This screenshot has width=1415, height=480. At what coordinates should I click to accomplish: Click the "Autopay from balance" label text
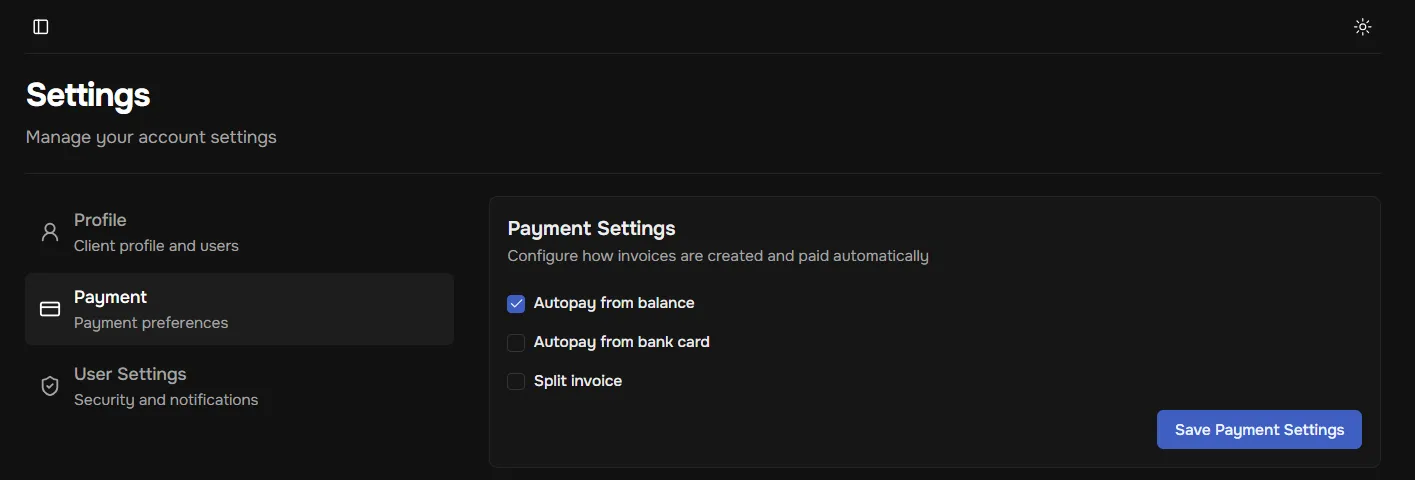point(614,303)
